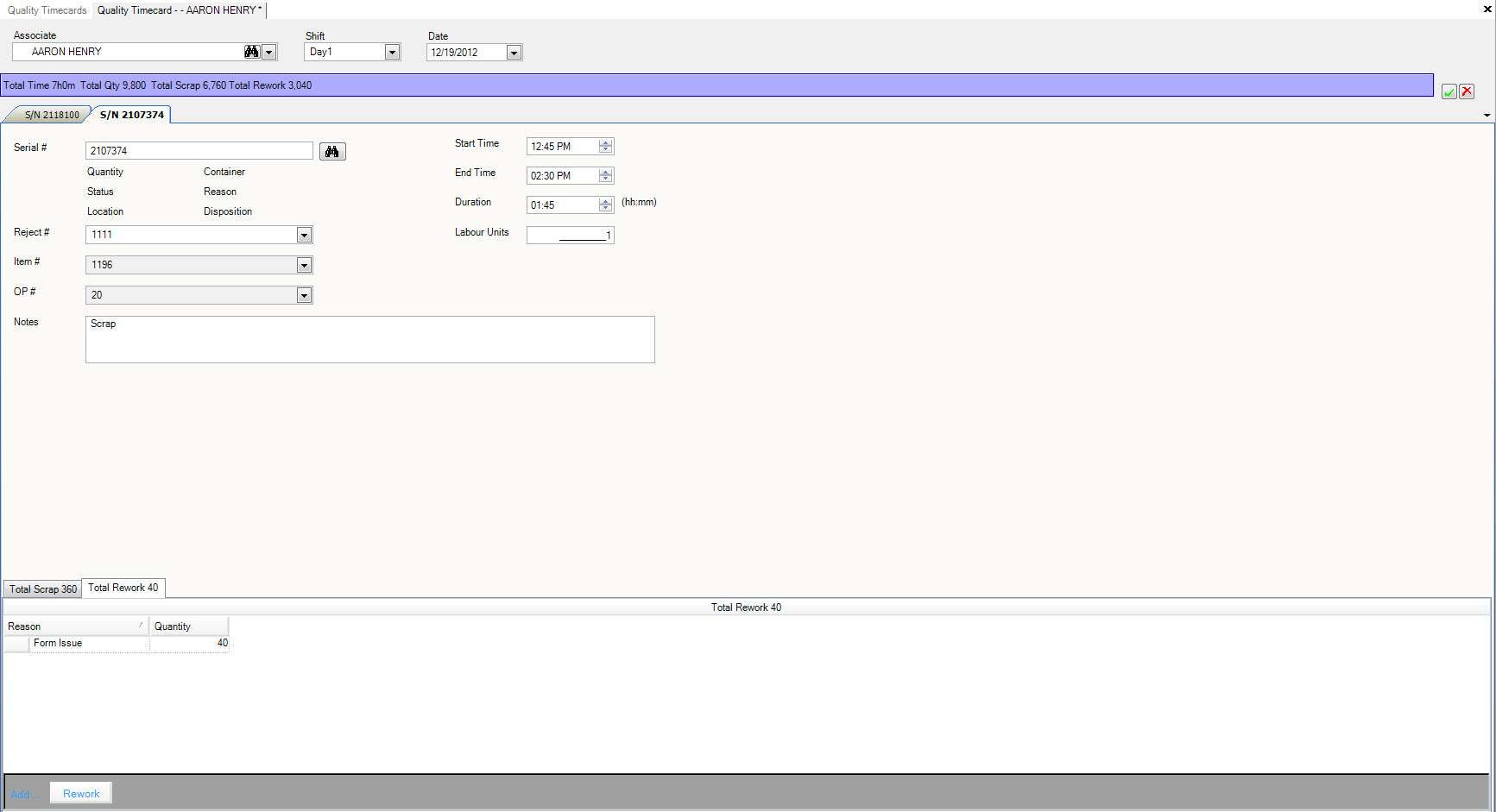Screen dimensions: 1496x812
Task: Click into the Notes text box
Action: pyautogui.click(x=370, y=339)
